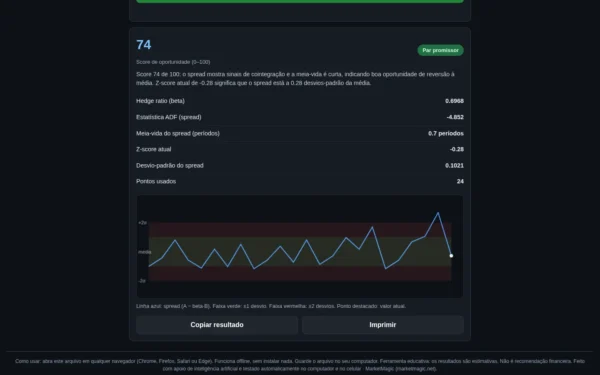This screenshot has height=375, width=600.
Task: Click the Como usar footer note
Action: [x=300, y=365]
